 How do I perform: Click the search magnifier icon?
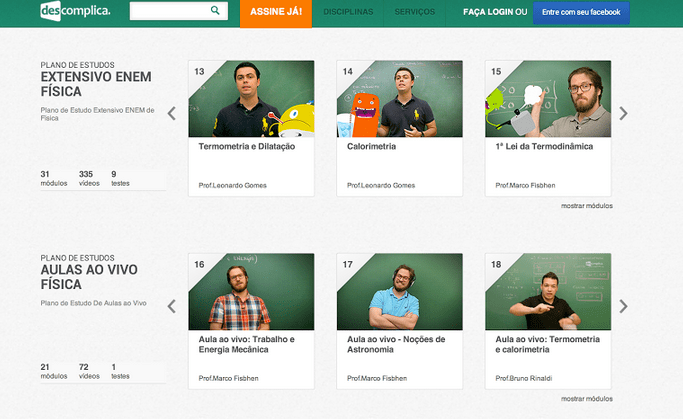pyautogui.click(x=215, y=11)
